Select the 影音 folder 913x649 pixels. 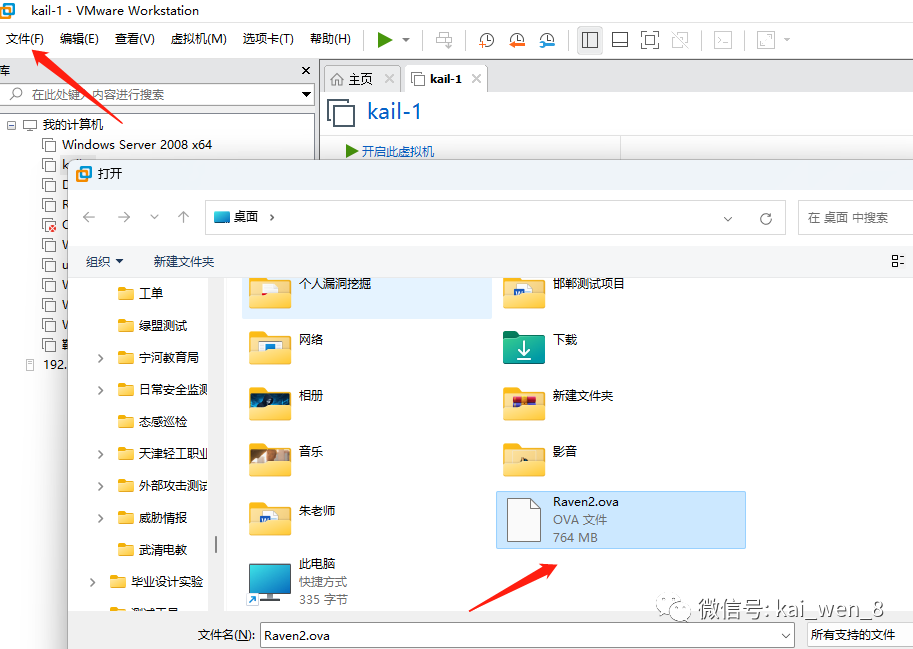point(540,459)
